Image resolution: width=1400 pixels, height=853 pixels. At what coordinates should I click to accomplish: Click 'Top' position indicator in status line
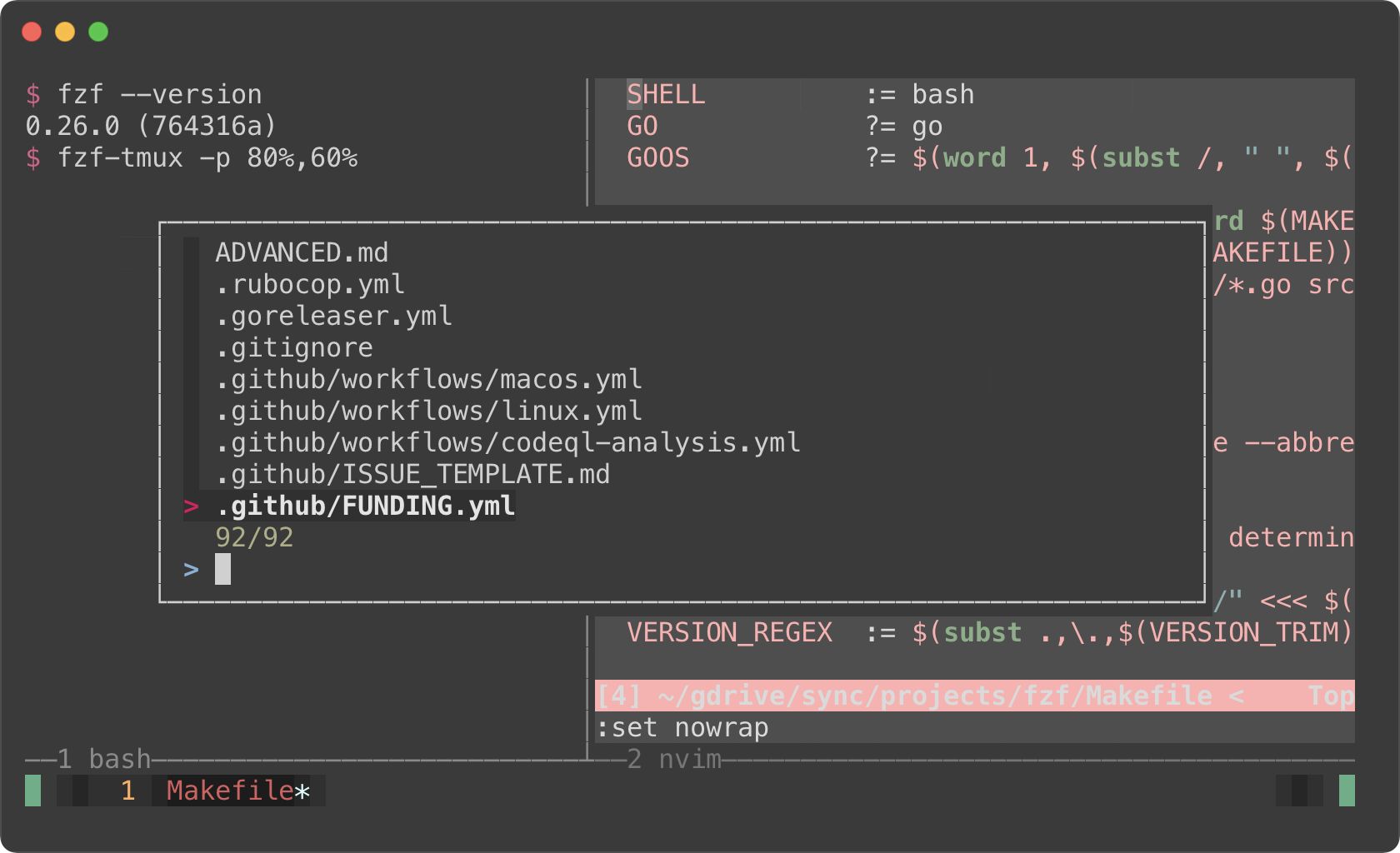click(x=1331, y=696)
